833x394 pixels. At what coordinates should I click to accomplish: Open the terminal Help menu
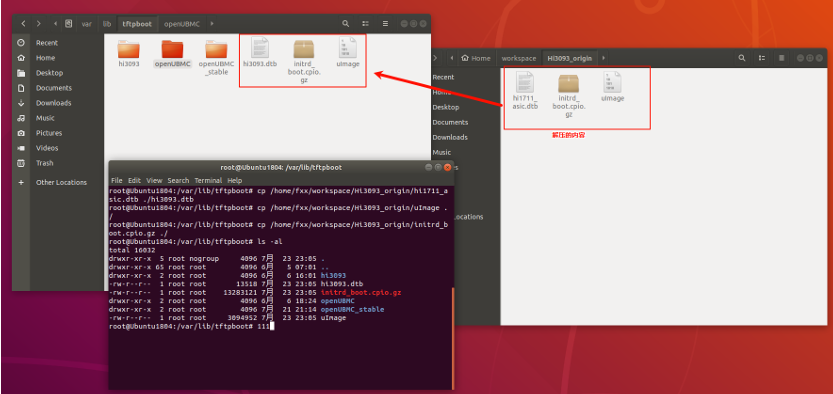(x=235, y=181)
